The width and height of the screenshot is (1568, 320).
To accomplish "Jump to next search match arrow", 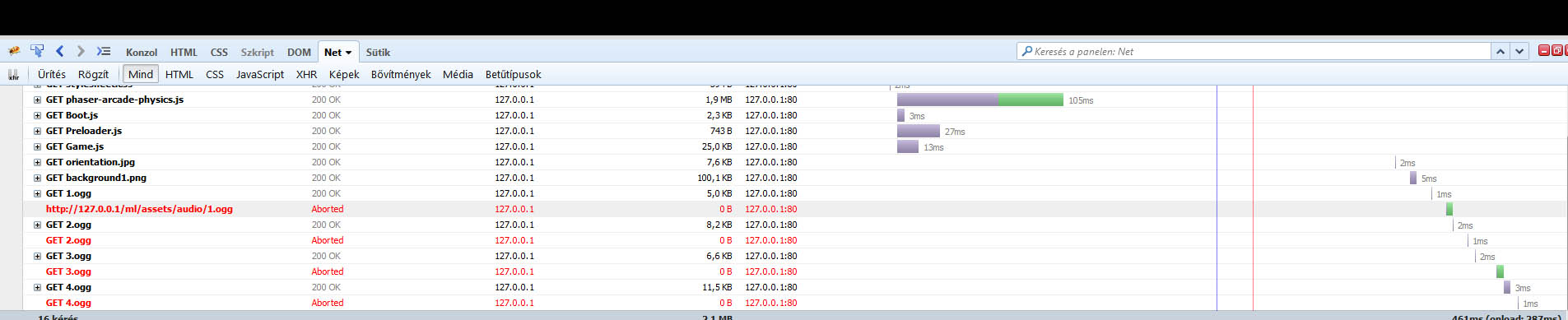I will pyautogui.click(x=1519, y=51).
